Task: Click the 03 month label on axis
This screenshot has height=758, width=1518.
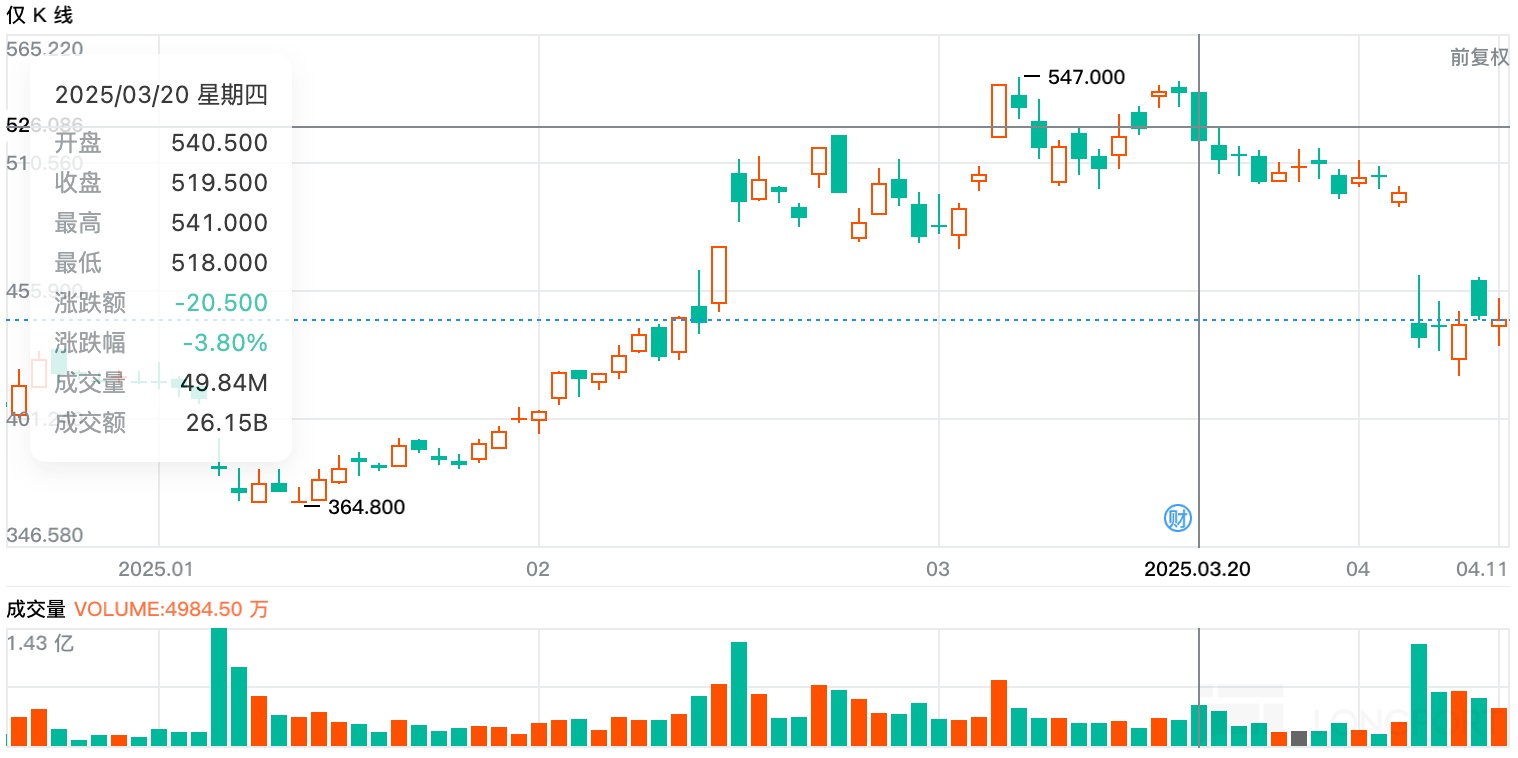Action: click(937, 569)
